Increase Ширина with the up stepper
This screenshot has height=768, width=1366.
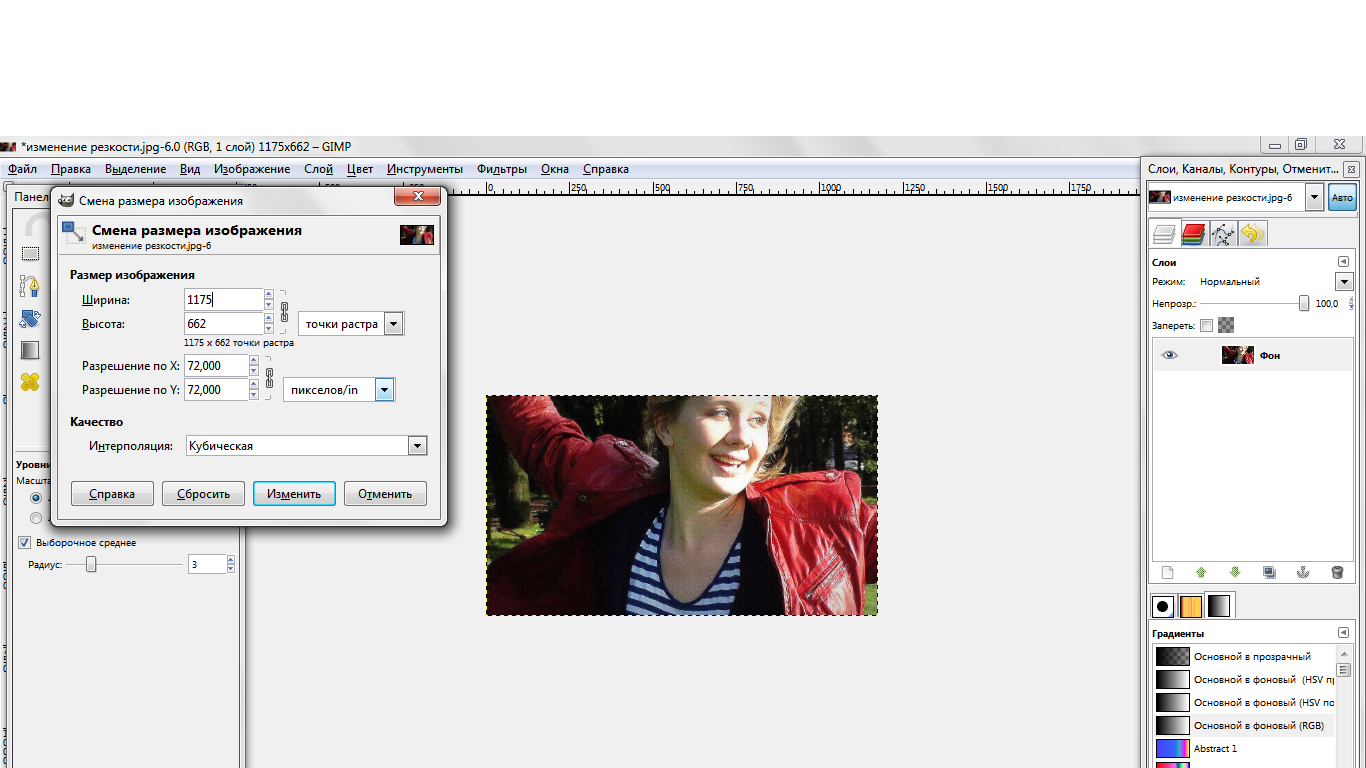[x=268, y=294]
